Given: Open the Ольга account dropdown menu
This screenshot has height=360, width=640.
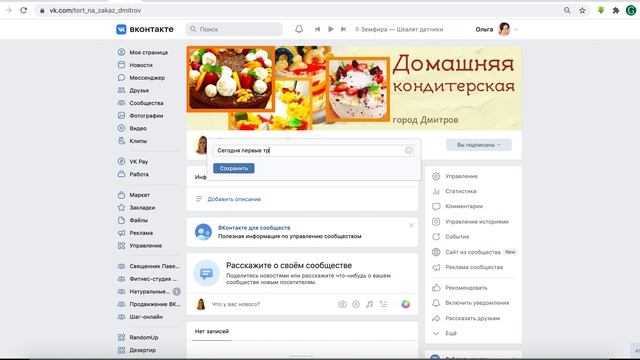Looking at the screenshot, I should tap(497, 29).
